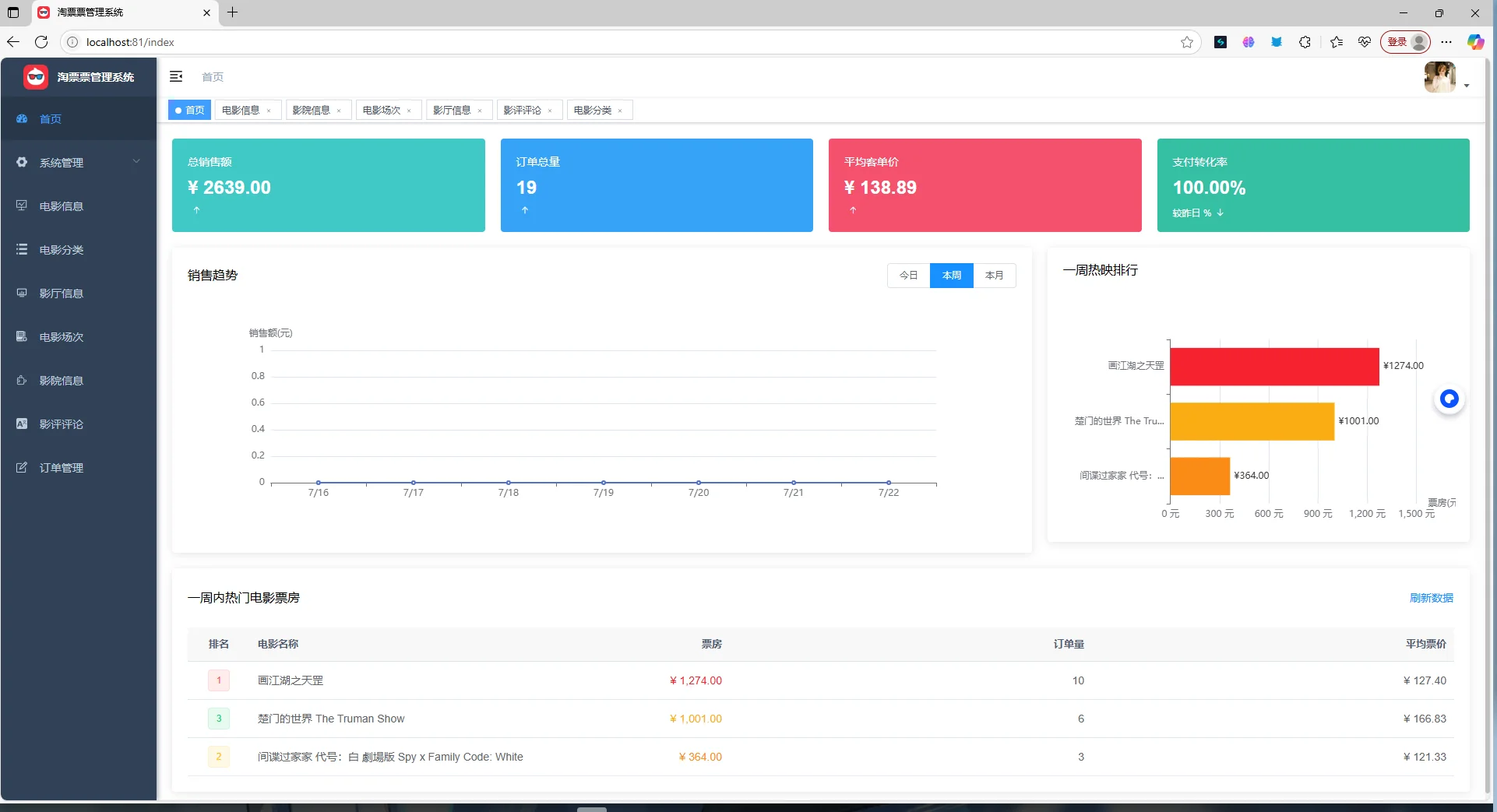1497x812 pixels.
Task: Click the 支付转化率 card
Action: pyautogui.click(x=1313, y=185)
